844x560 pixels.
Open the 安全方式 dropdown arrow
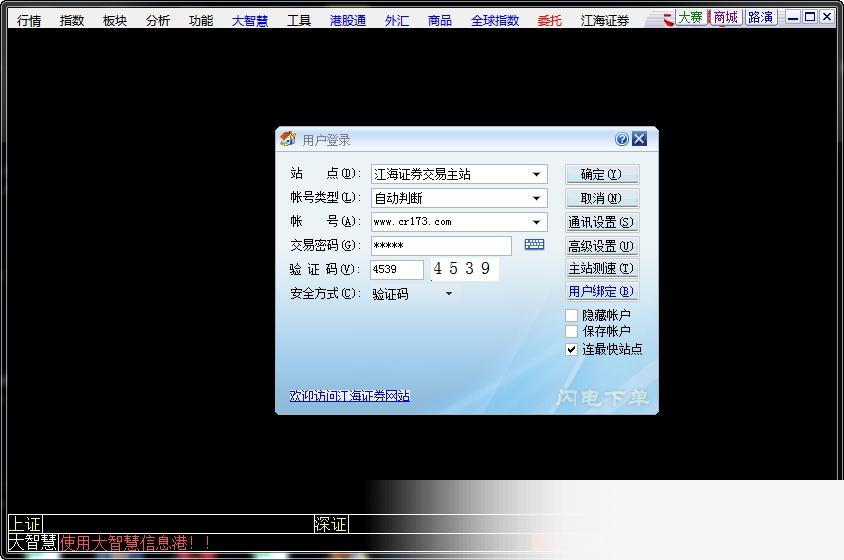coord(449,293)
